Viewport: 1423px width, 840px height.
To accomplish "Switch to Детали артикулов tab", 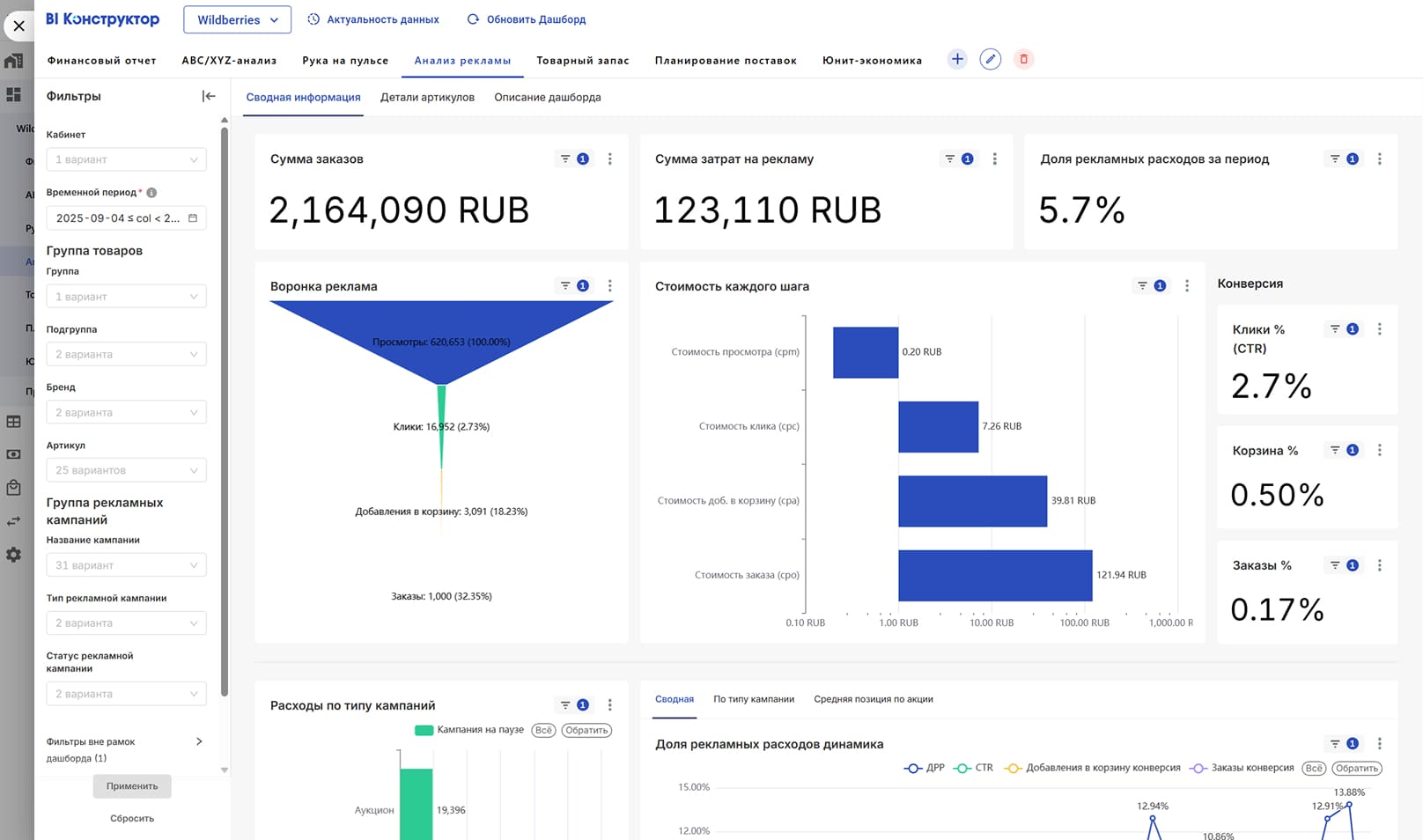I will (427, 97).
